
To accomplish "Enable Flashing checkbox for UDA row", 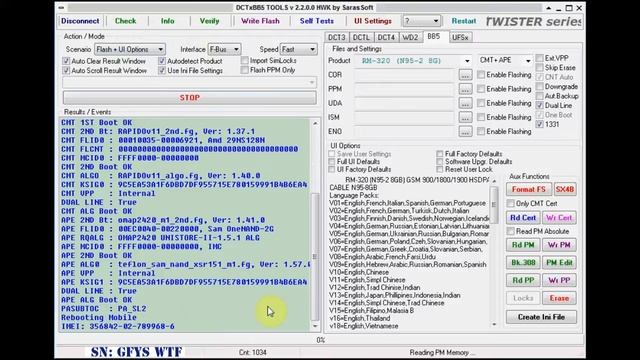I will 481,103.
